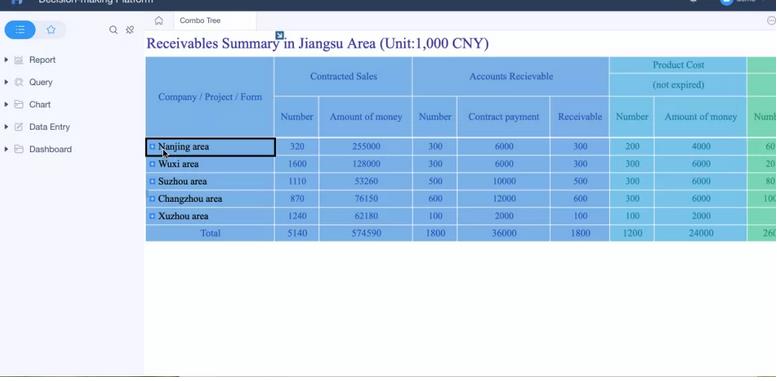Open the Chart sidebar item
The height and width of the screenshot is (381, 777).
[40, 105]
